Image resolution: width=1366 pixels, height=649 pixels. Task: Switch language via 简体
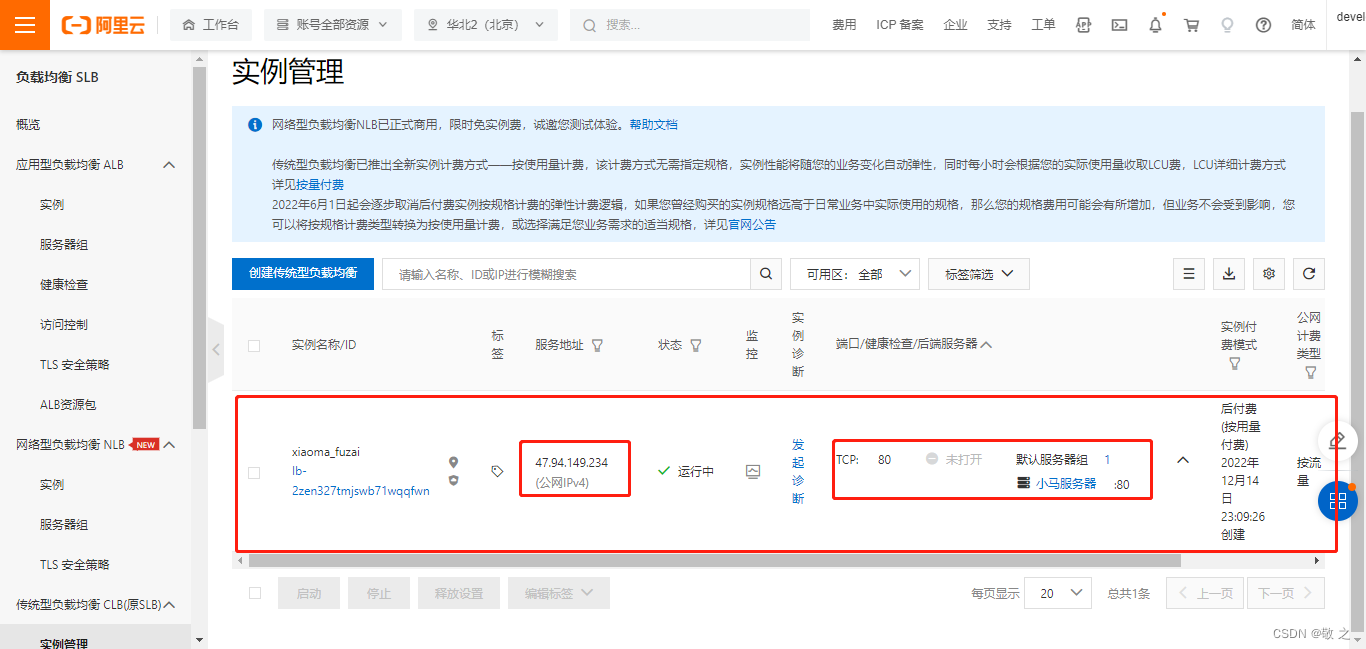pos(1303,25)
